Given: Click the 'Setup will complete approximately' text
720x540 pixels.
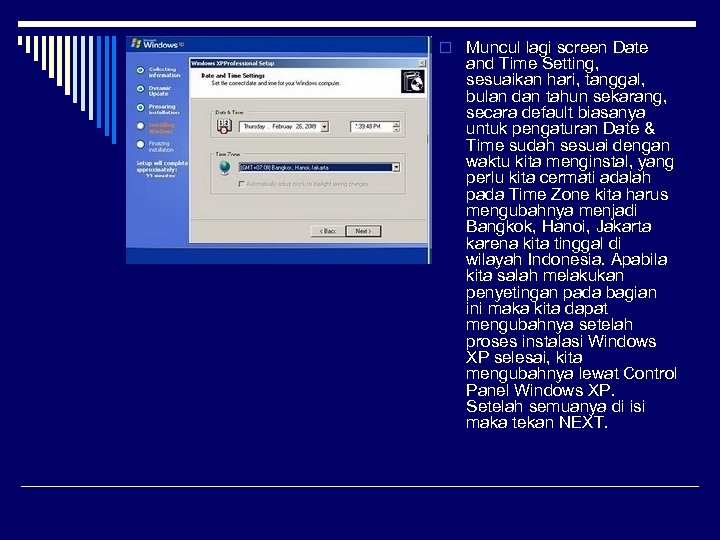Looking at the screenshot, I should 162,169.
